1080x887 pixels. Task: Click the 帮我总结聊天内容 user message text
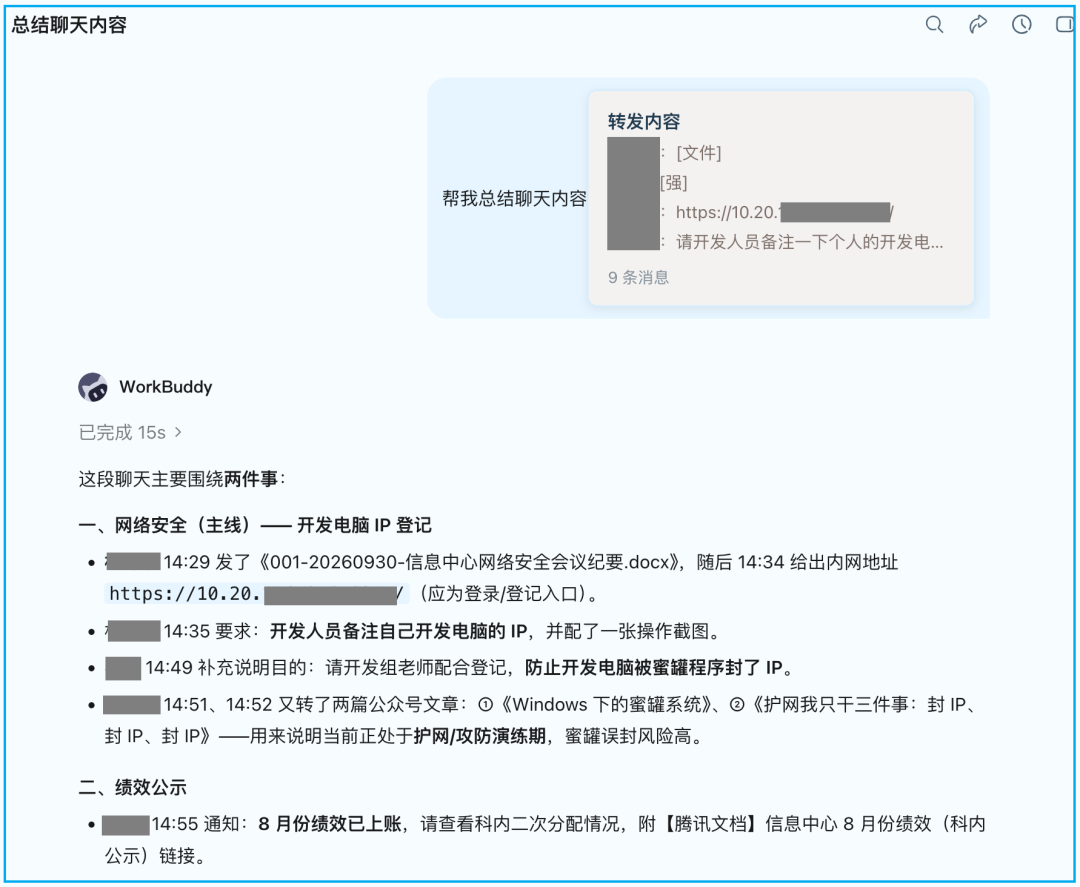[514, 199]
